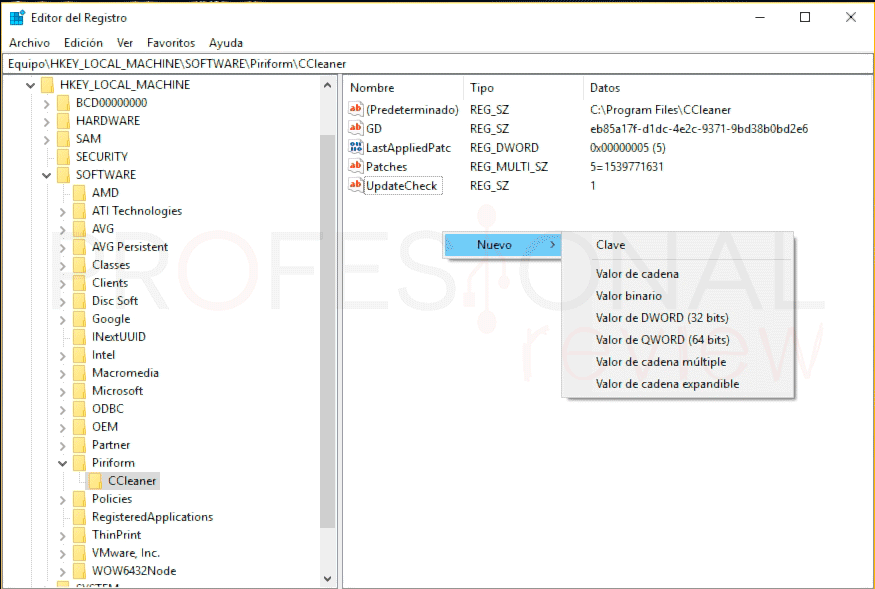
Task: Select Valor binario option
Action: coord(677,296)
